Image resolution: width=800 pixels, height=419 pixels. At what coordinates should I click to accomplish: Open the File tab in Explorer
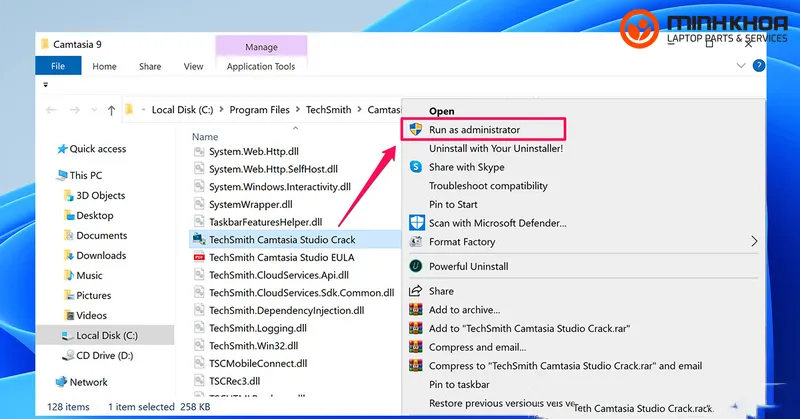pyautogui.click(x=58, y=67)
